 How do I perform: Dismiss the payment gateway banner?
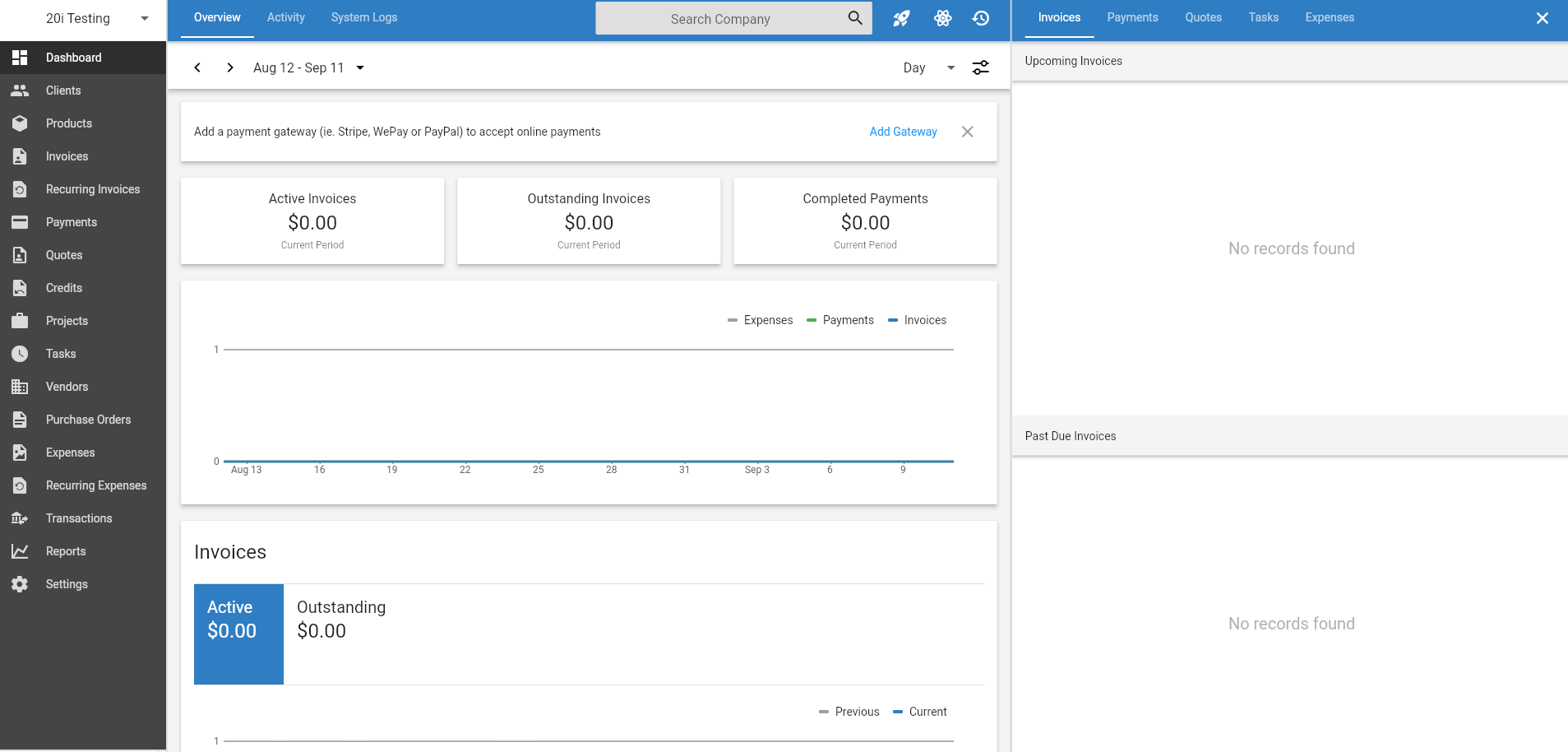968,132
